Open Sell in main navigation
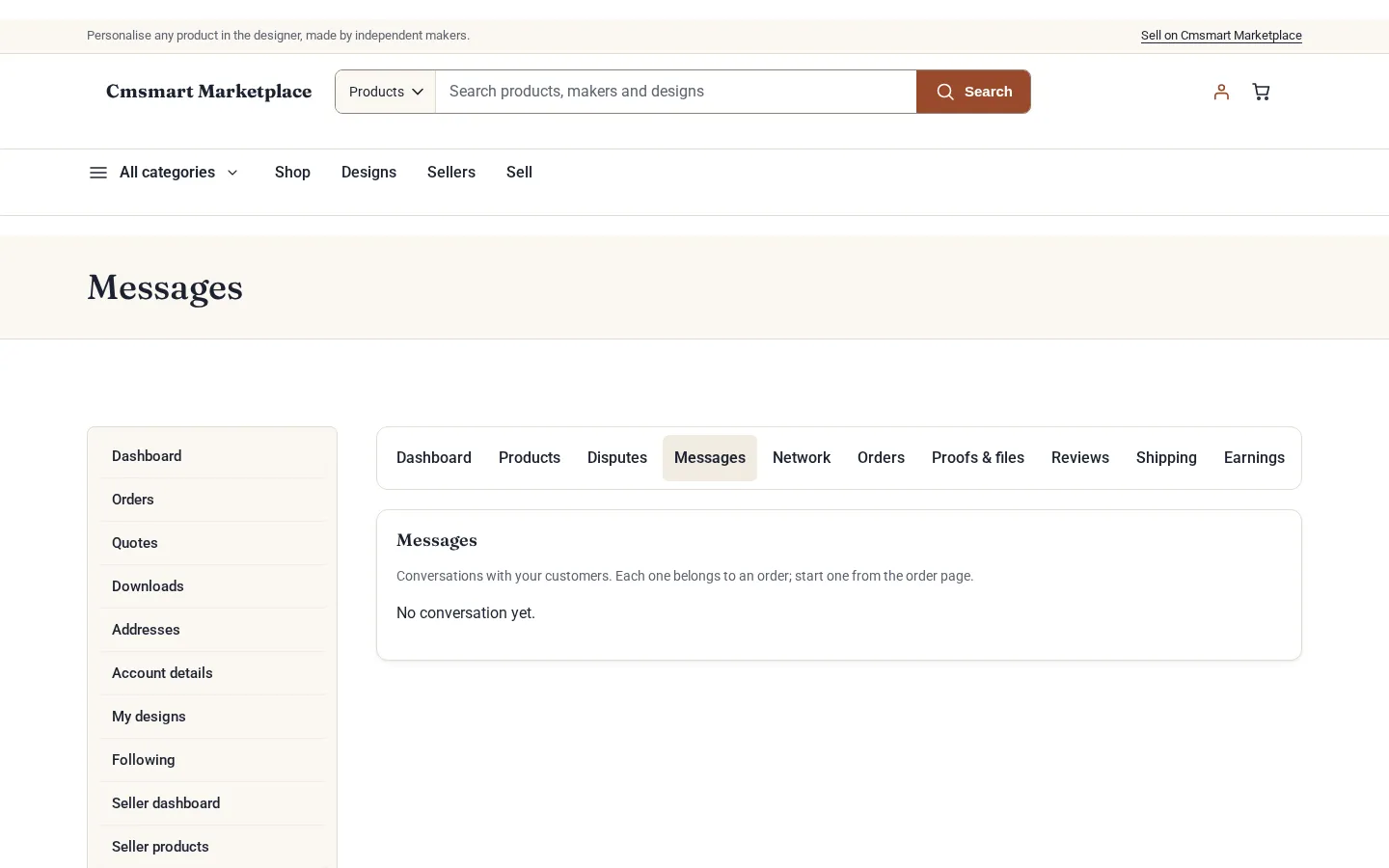This screenshot has width=1389, height=868. click(x=519, y=173)
